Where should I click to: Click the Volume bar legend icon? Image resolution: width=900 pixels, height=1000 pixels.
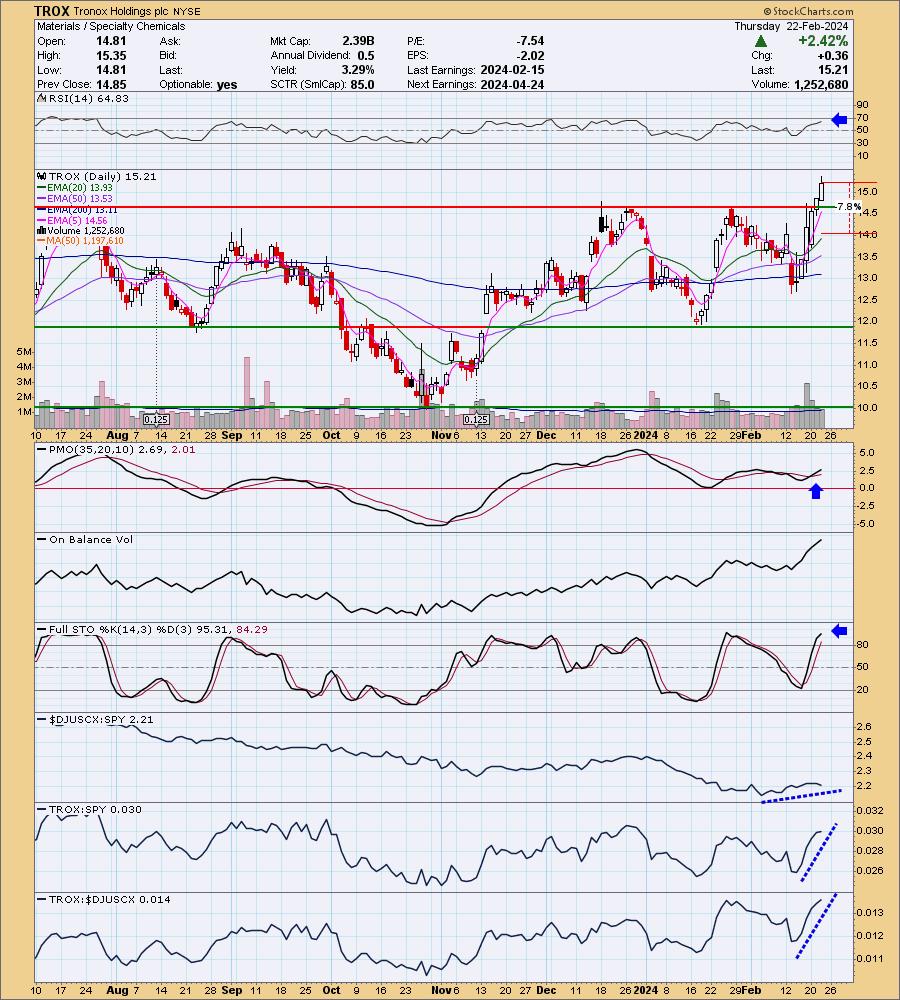coord(42,230)
